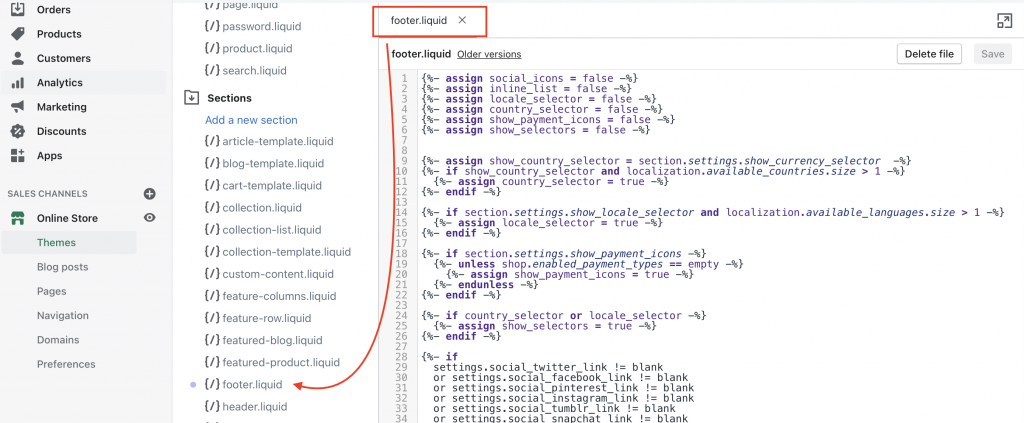Expand code editor to fullscreen

point(1004,21)
